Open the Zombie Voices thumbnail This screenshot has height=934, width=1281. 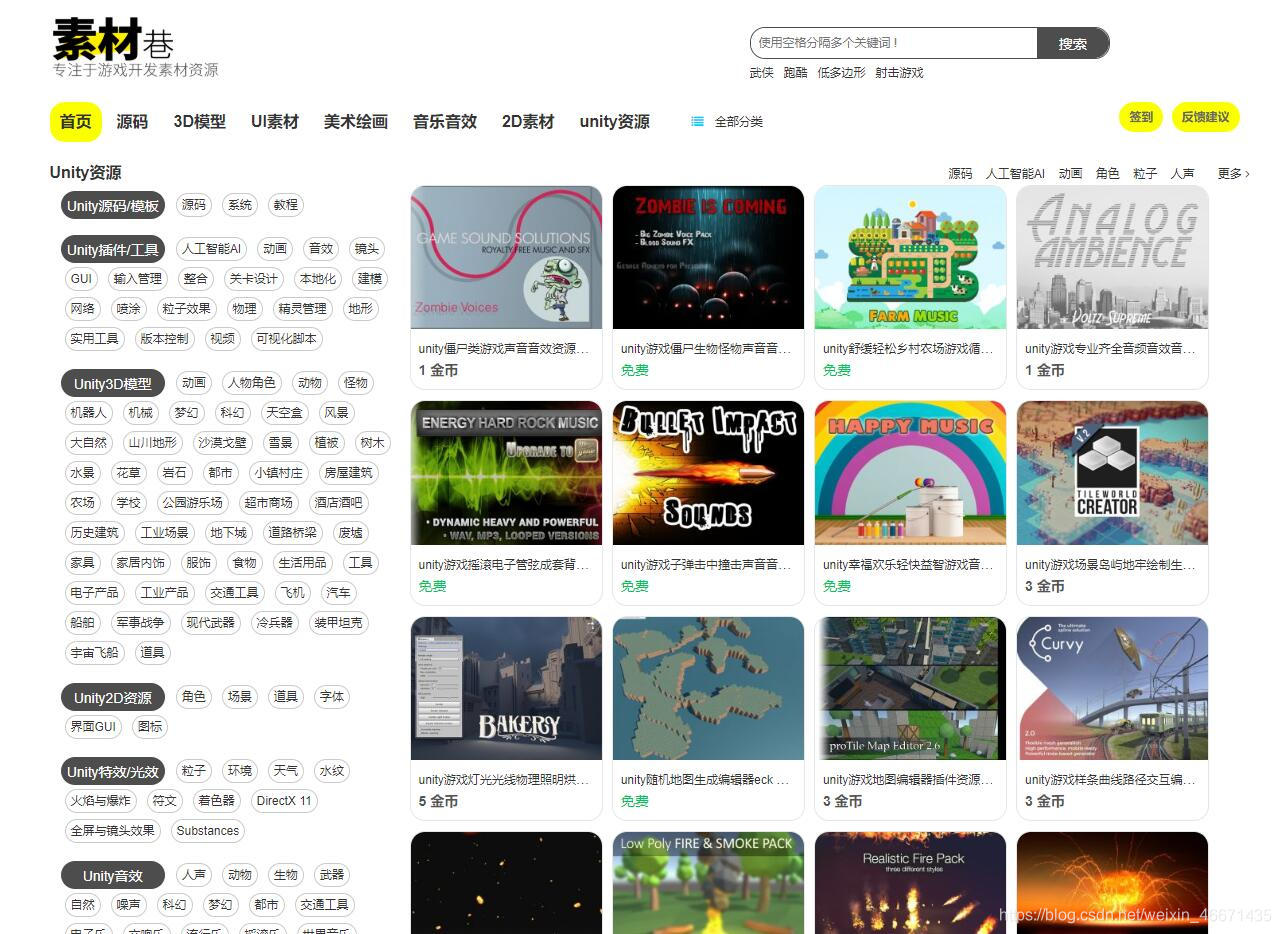coord(507,257)
